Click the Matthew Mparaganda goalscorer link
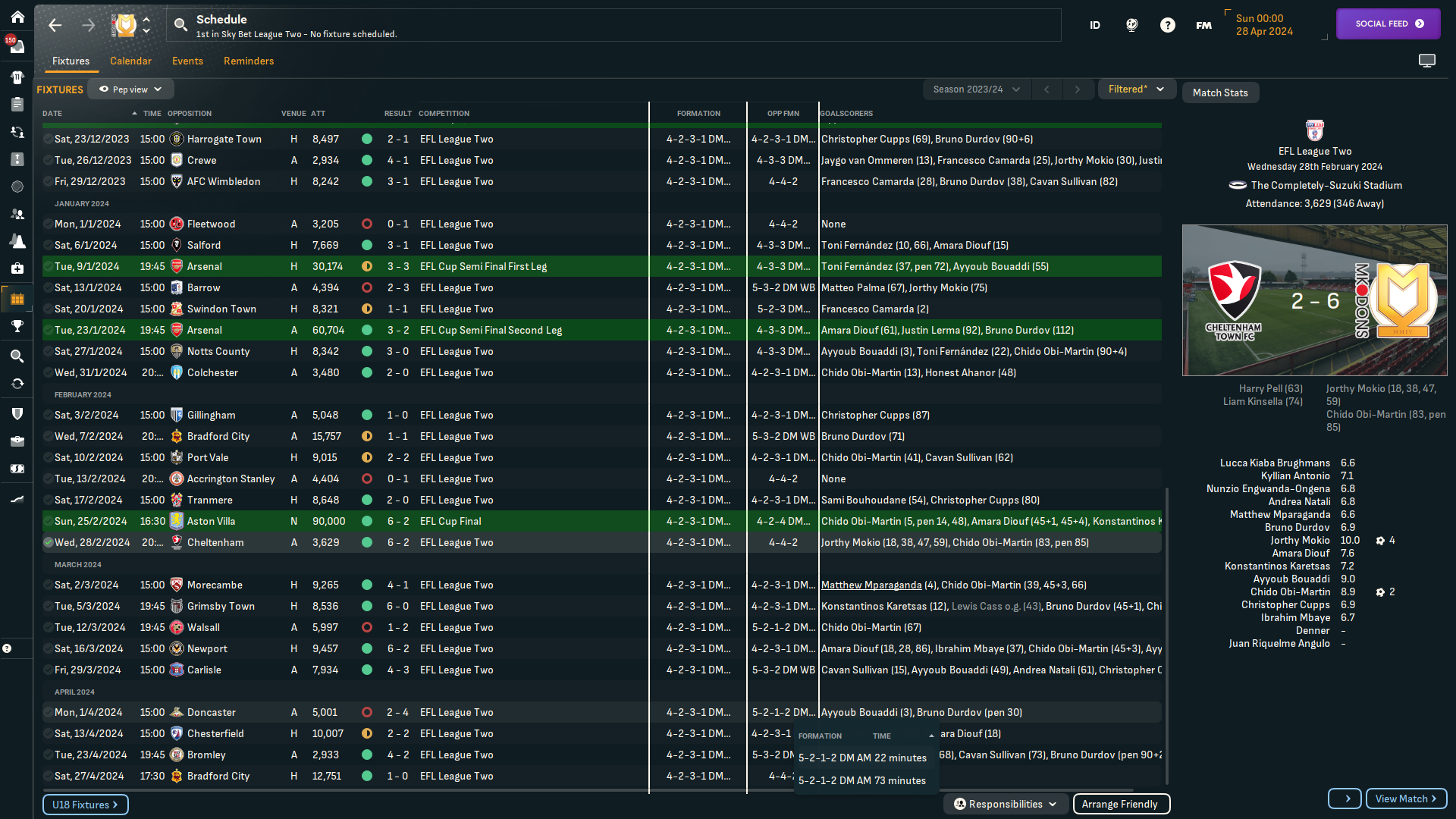 point(871,585)
